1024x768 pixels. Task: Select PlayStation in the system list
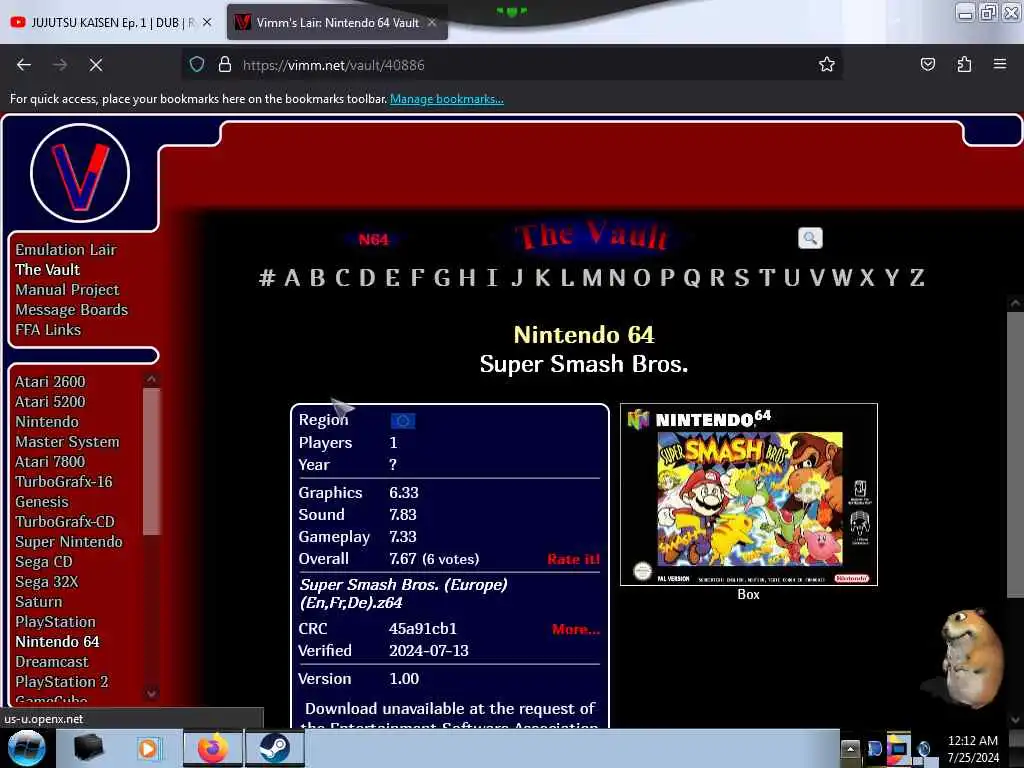[x=56, y=622]
